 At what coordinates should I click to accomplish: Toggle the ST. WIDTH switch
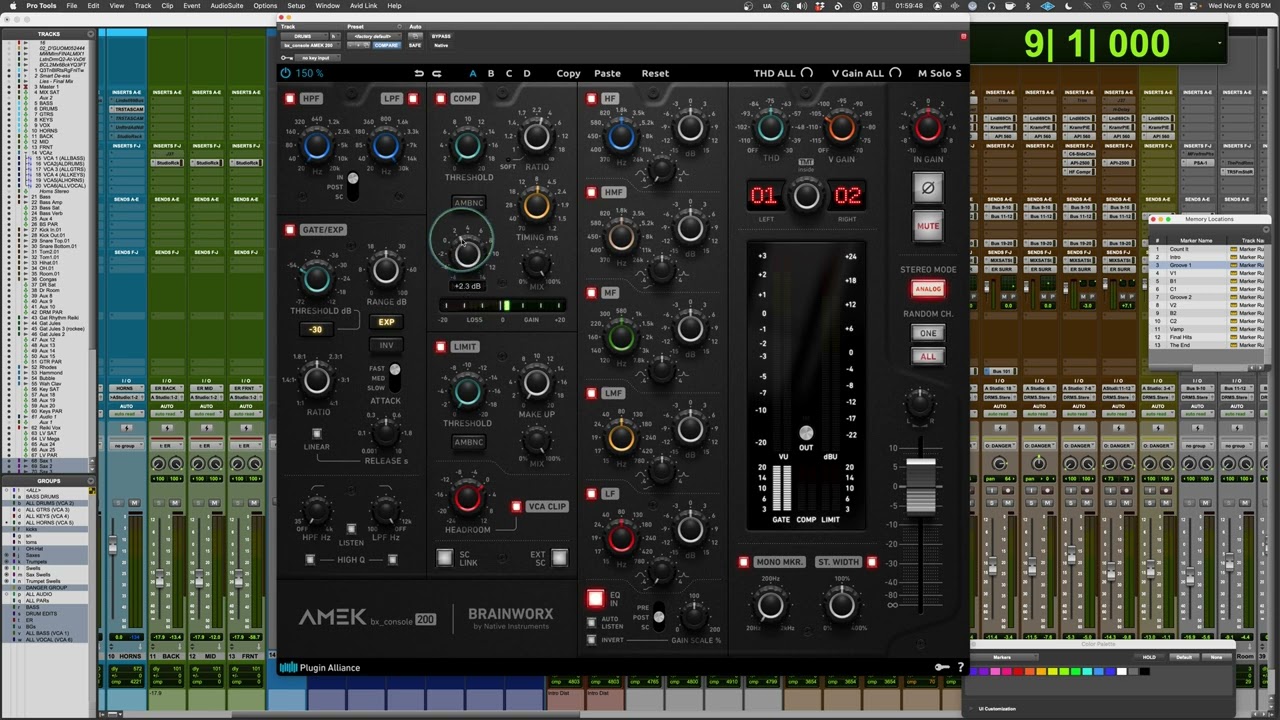(x=871, y=562)
